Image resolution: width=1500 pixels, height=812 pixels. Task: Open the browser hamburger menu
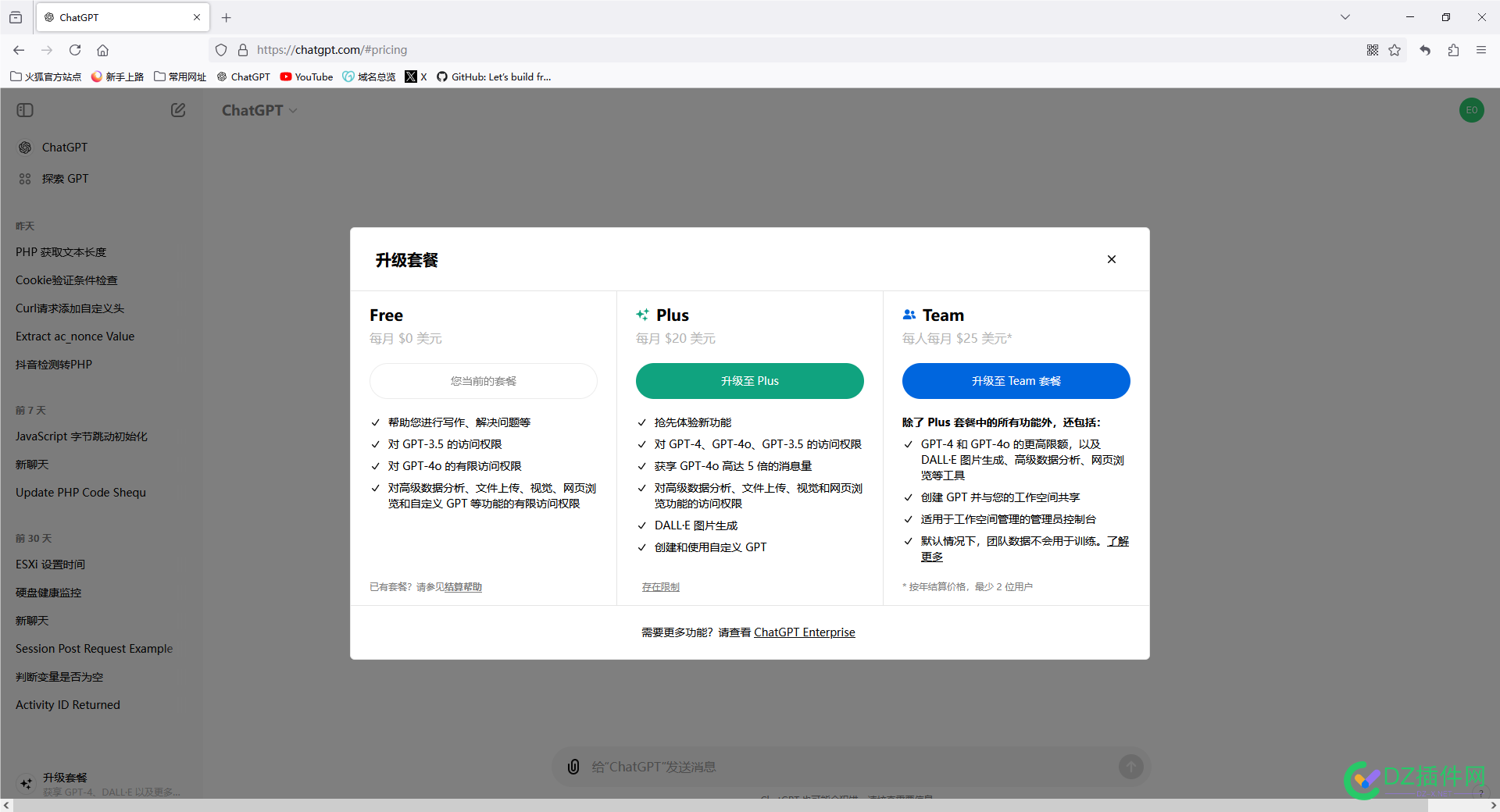click(1481, 50)
